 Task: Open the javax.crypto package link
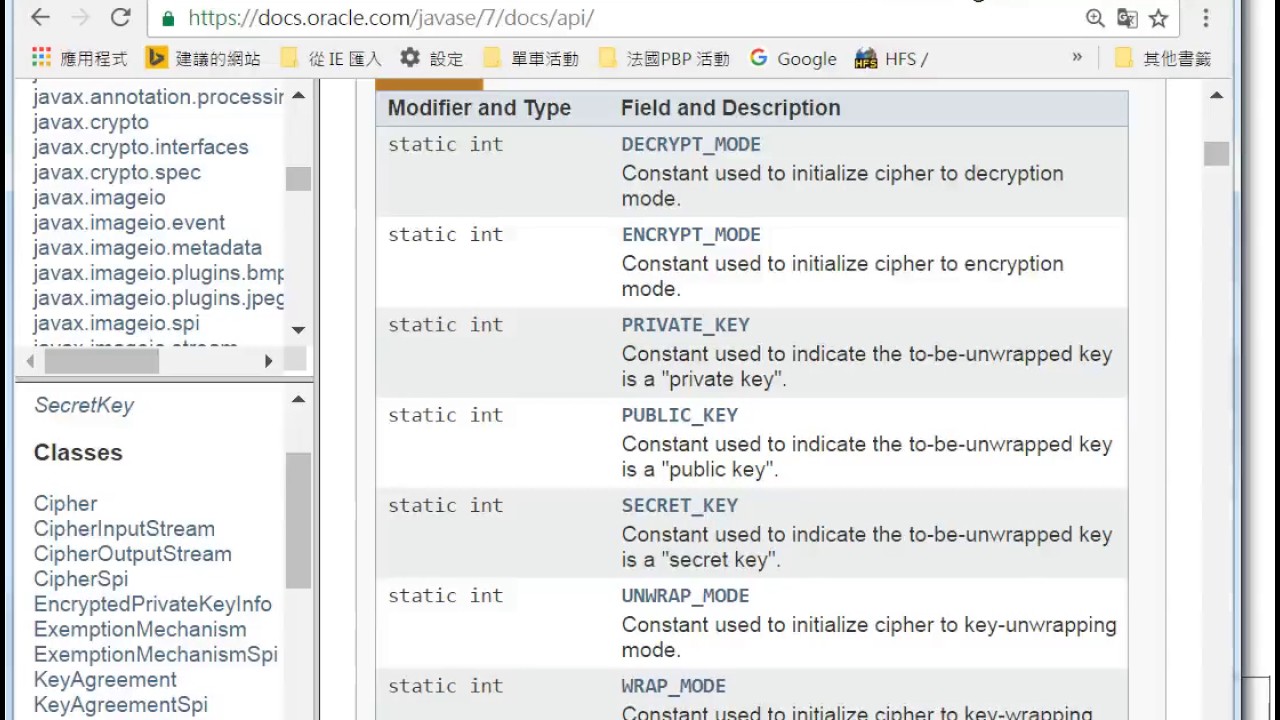[x=91, y=122]
